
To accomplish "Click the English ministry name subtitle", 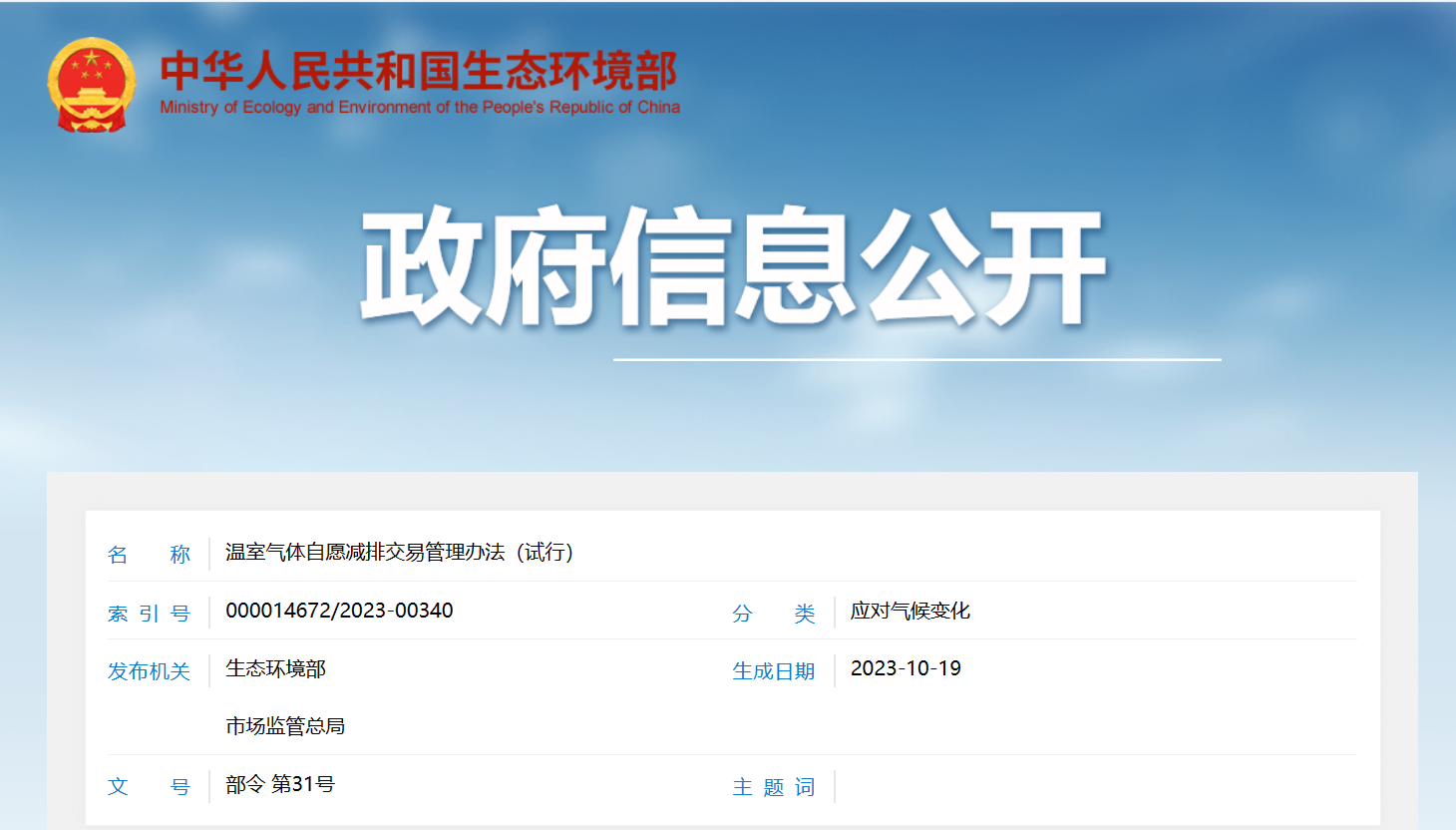I will (420, 108).
